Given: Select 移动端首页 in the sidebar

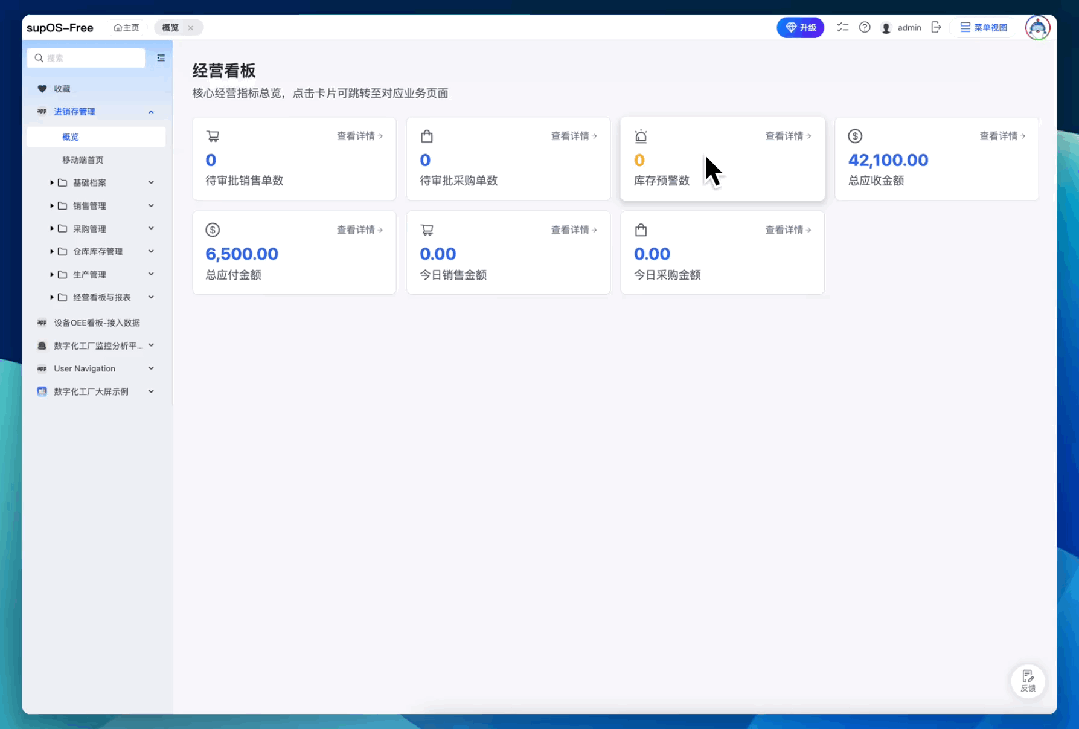Looking at the screenshot, I should pos(83,160).
